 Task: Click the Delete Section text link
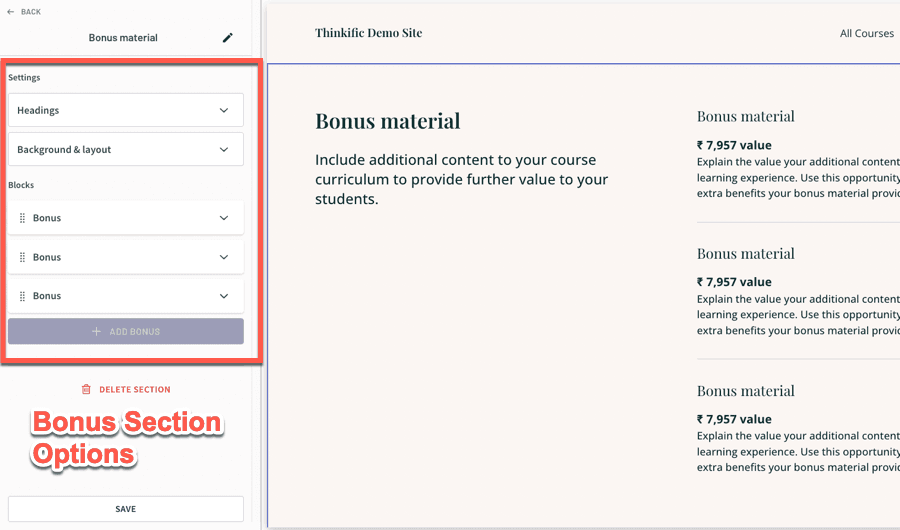point(134,389)
